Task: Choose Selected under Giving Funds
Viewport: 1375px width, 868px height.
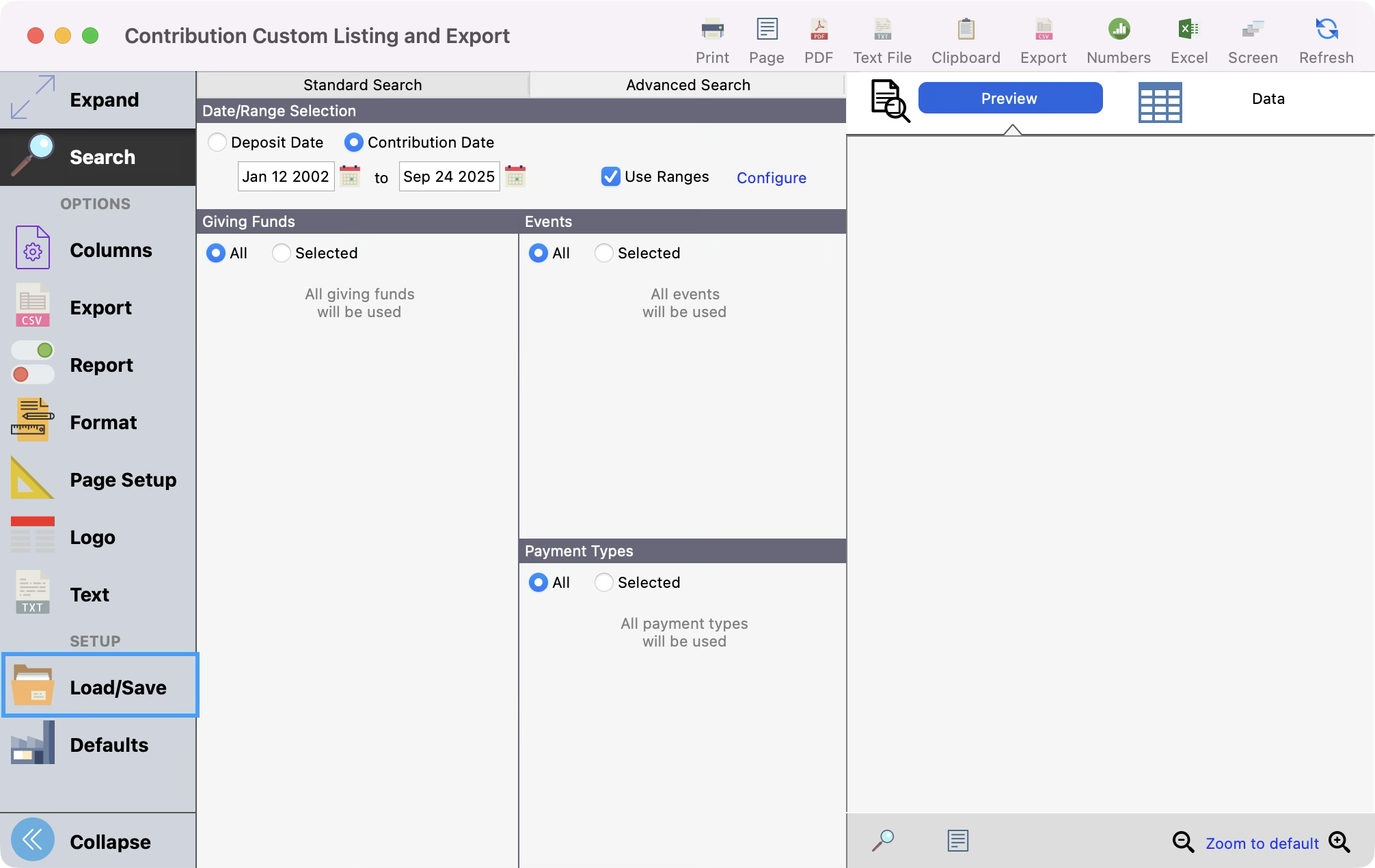Action: pyautogui.click(x=282, y=253)
